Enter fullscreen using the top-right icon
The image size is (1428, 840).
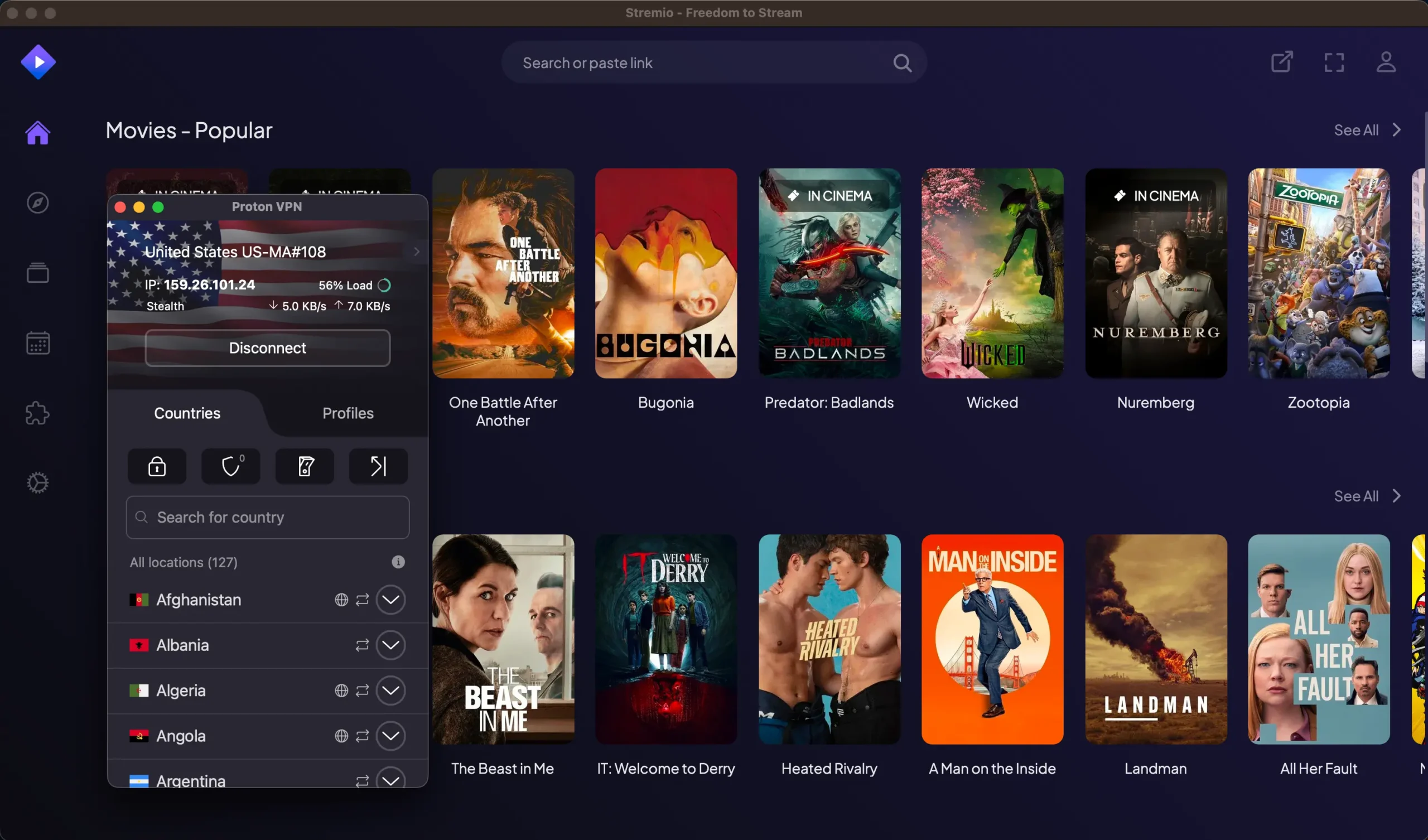pyautogui.click(x=1333, y=62)
